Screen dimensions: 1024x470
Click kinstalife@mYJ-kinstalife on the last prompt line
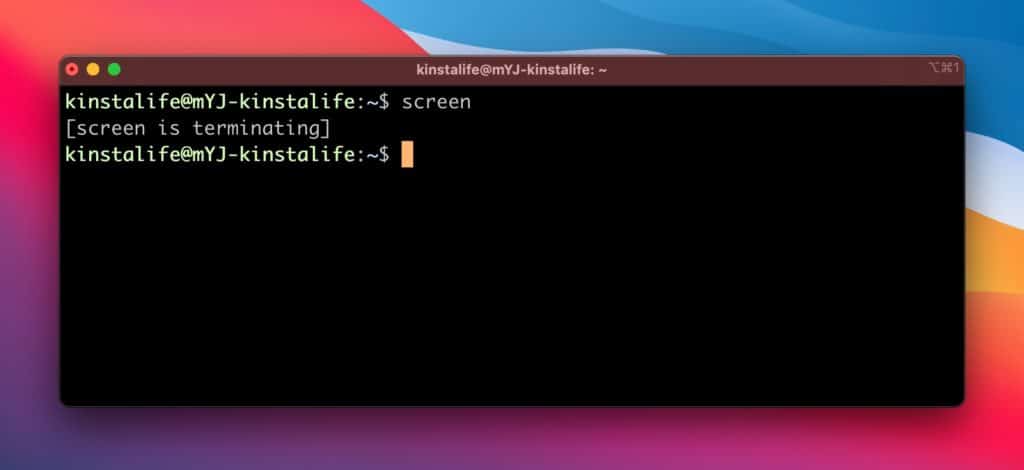[210, 155]
